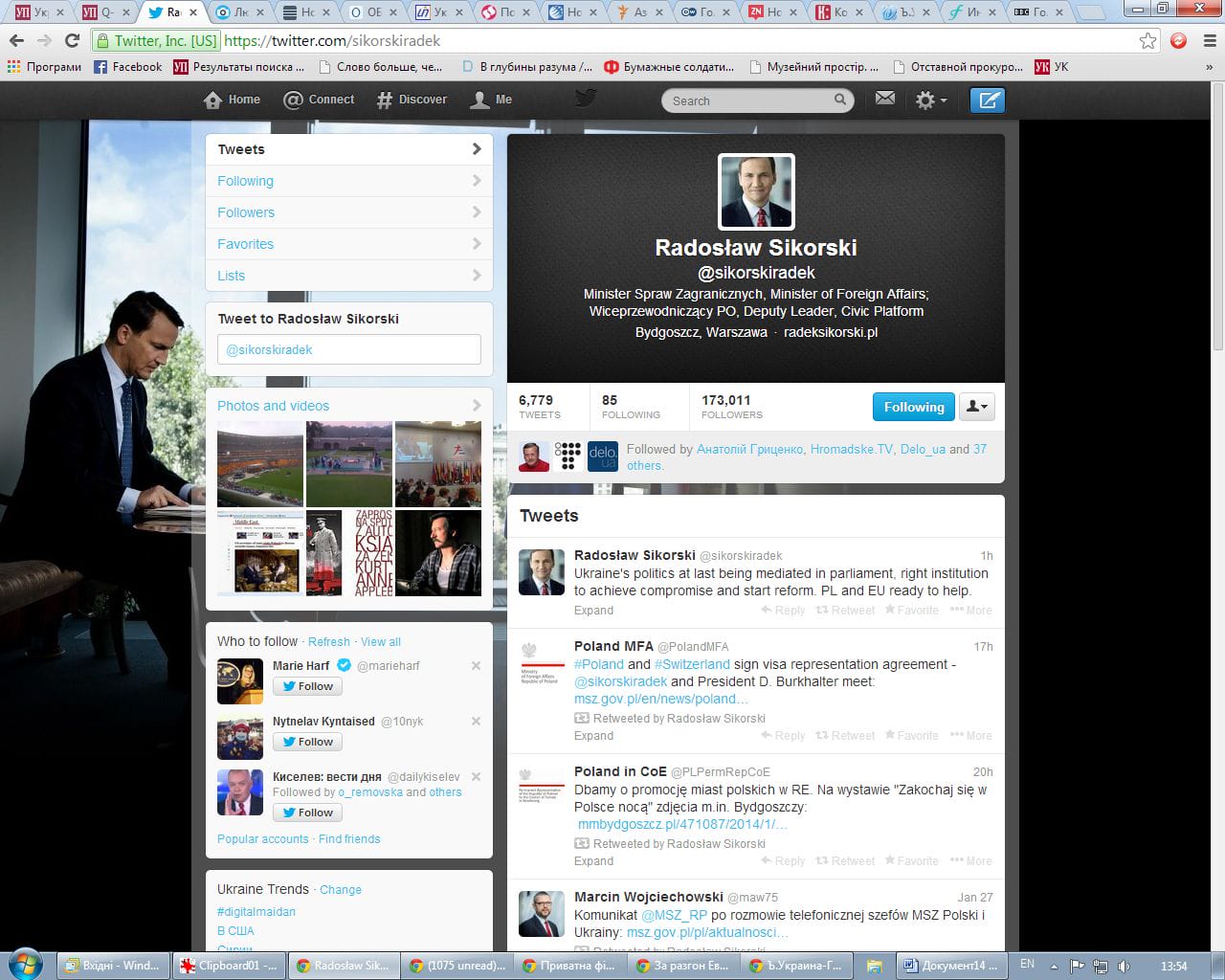Viewport: 1225px width, 980px height.
Task: Click the Twitter bird logo in navbar
Action: 586,99
